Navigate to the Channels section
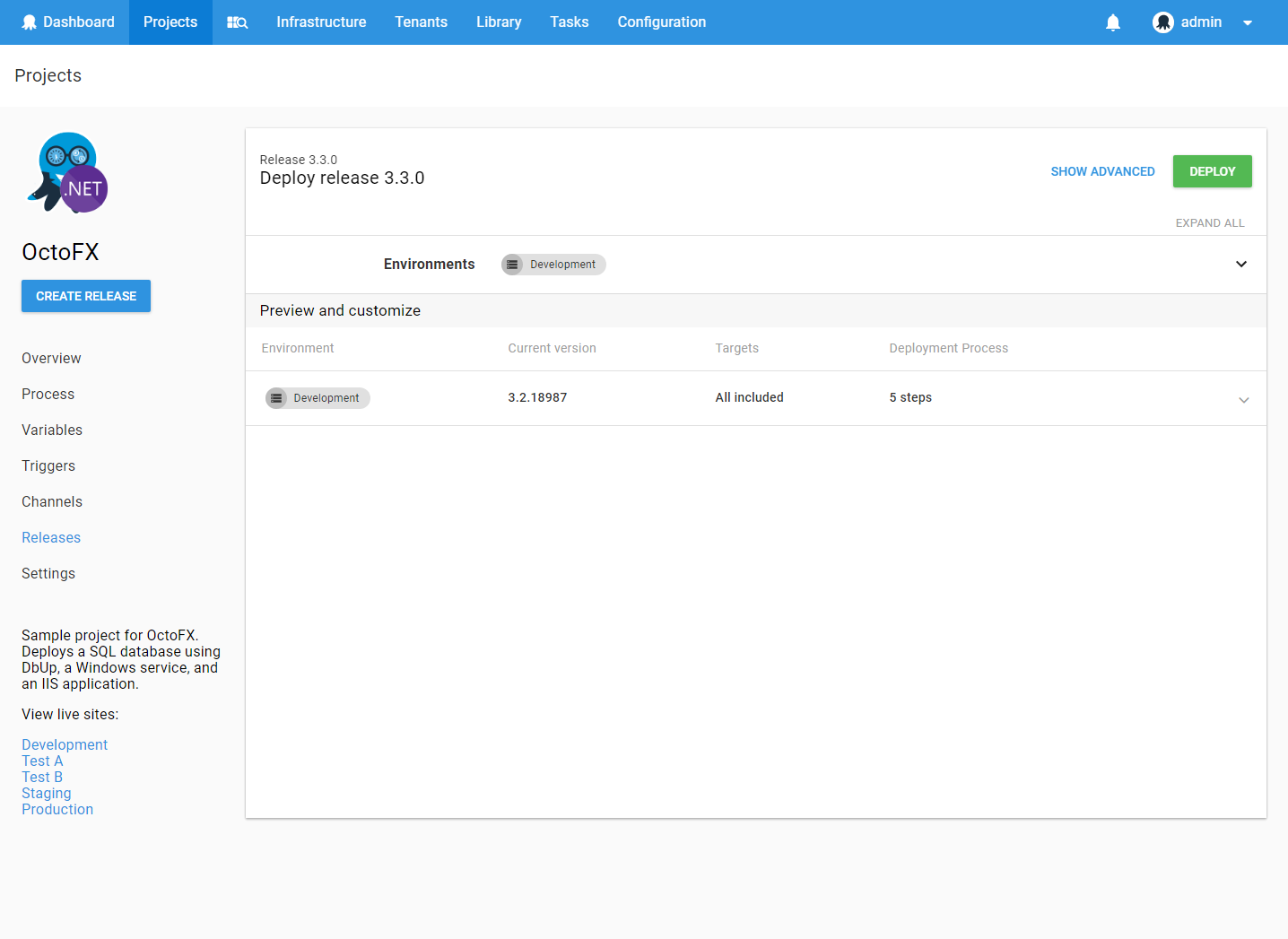 [x=52, y=501]
